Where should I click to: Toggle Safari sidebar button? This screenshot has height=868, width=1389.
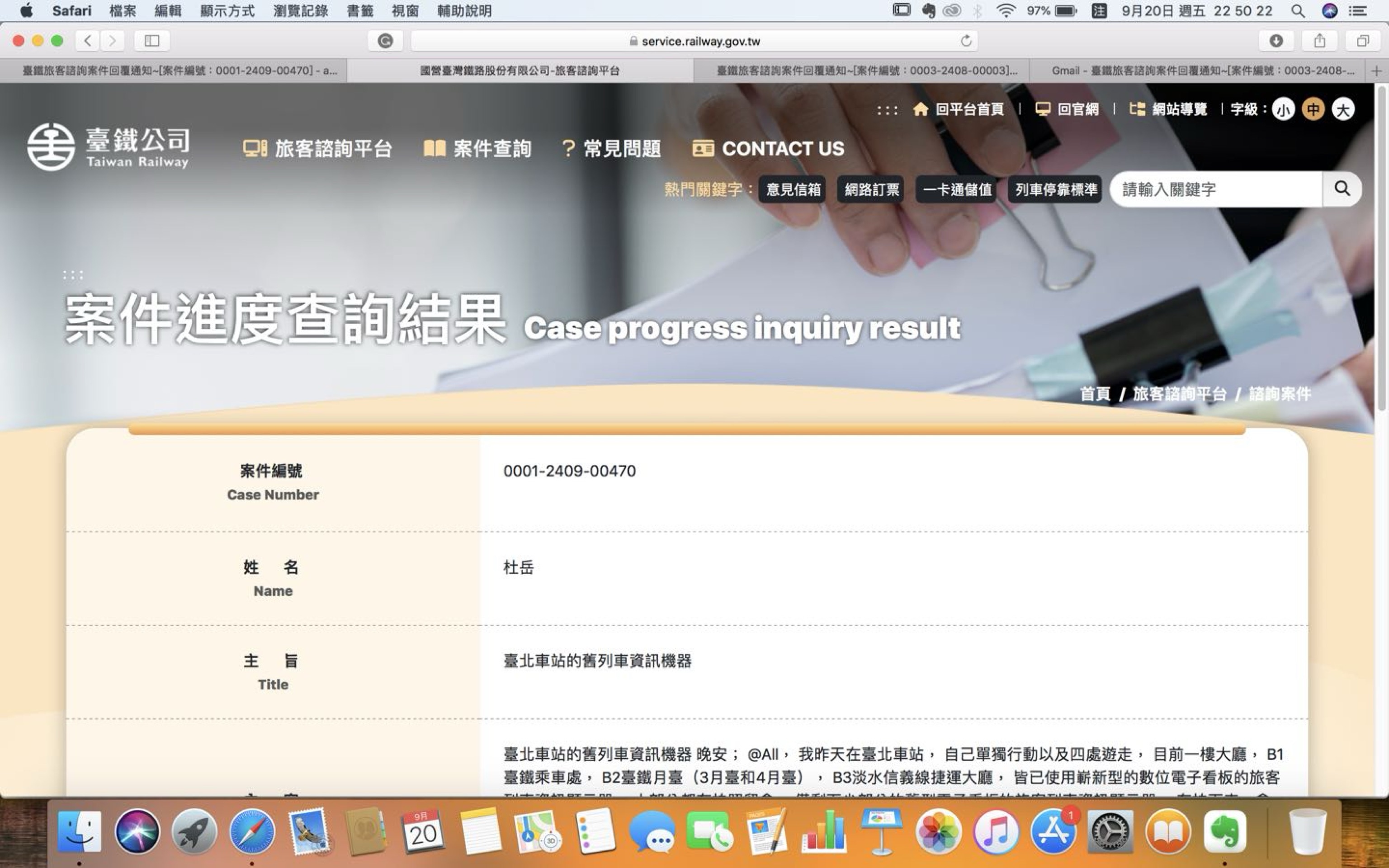[x=151, y=41]
